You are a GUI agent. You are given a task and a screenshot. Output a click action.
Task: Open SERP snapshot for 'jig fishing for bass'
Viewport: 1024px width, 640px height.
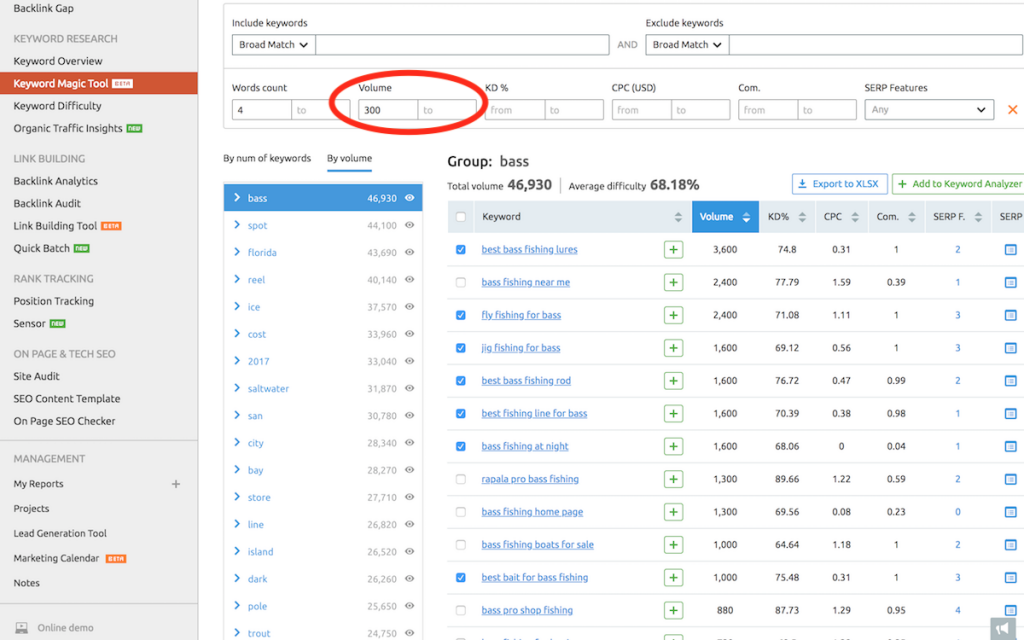(x=1010, y=348)
